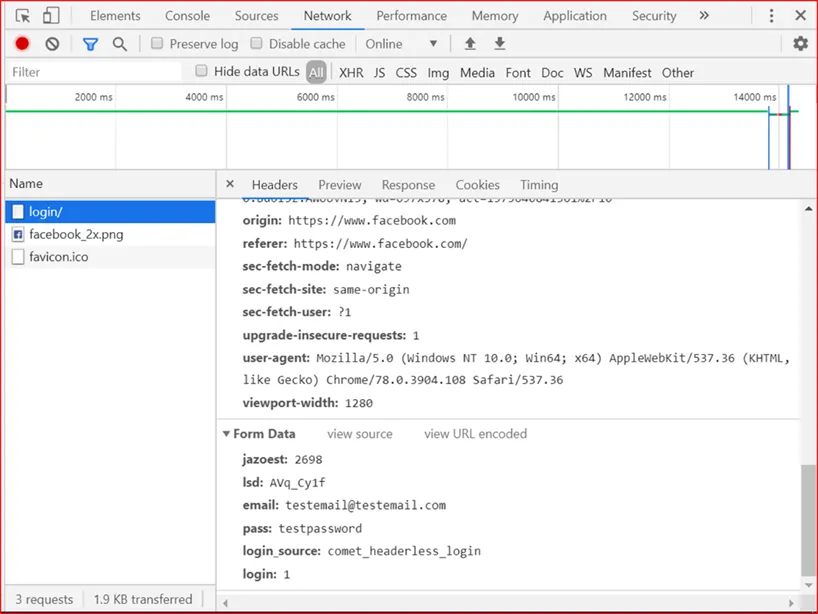Screen dimensions: 818x614
Task: Open the Online throttling dropdown
Action: point(401,44)
